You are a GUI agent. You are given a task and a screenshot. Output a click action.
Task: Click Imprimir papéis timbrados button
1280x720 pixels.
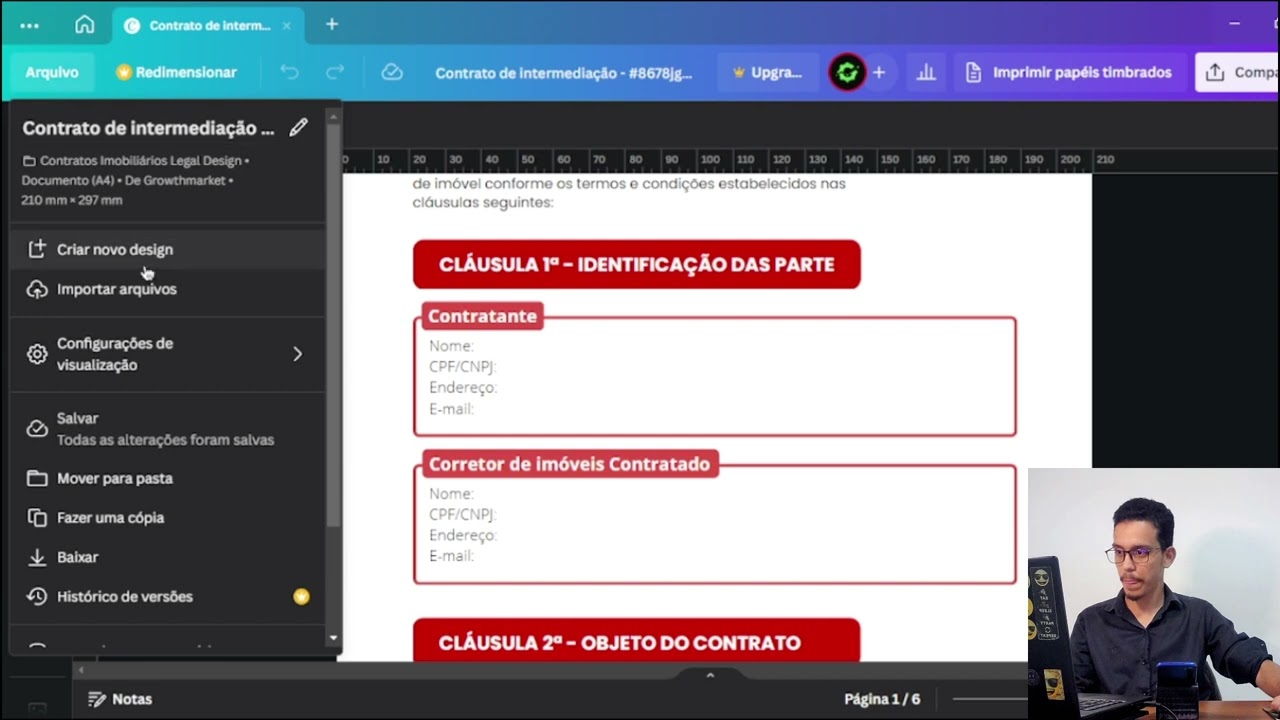pyautogui.click(x=1069, y=72)
